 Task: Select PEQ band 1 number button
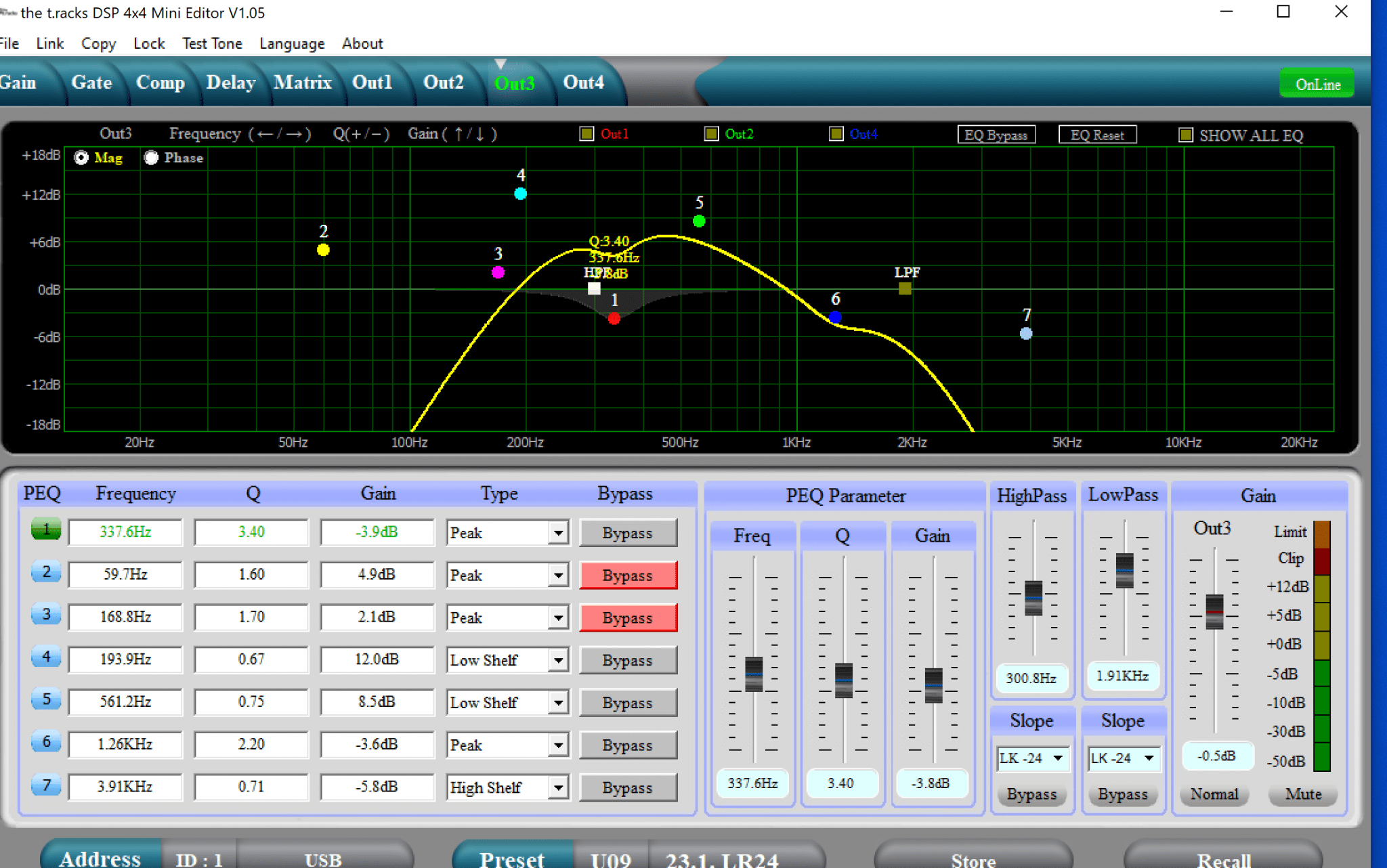click(x=46, y=529)
